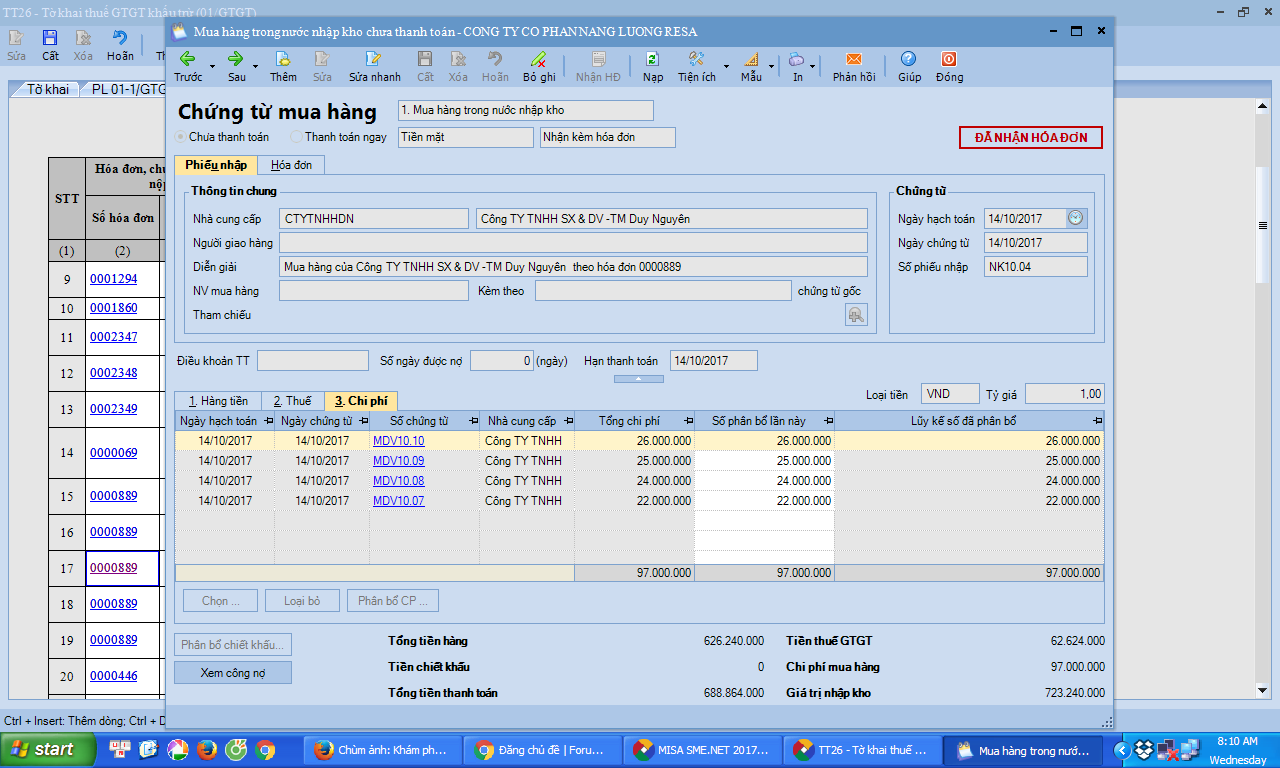Click the Hoãn undo icon in dialog toolbar
1280x768 pixels.
click(495, 66)
